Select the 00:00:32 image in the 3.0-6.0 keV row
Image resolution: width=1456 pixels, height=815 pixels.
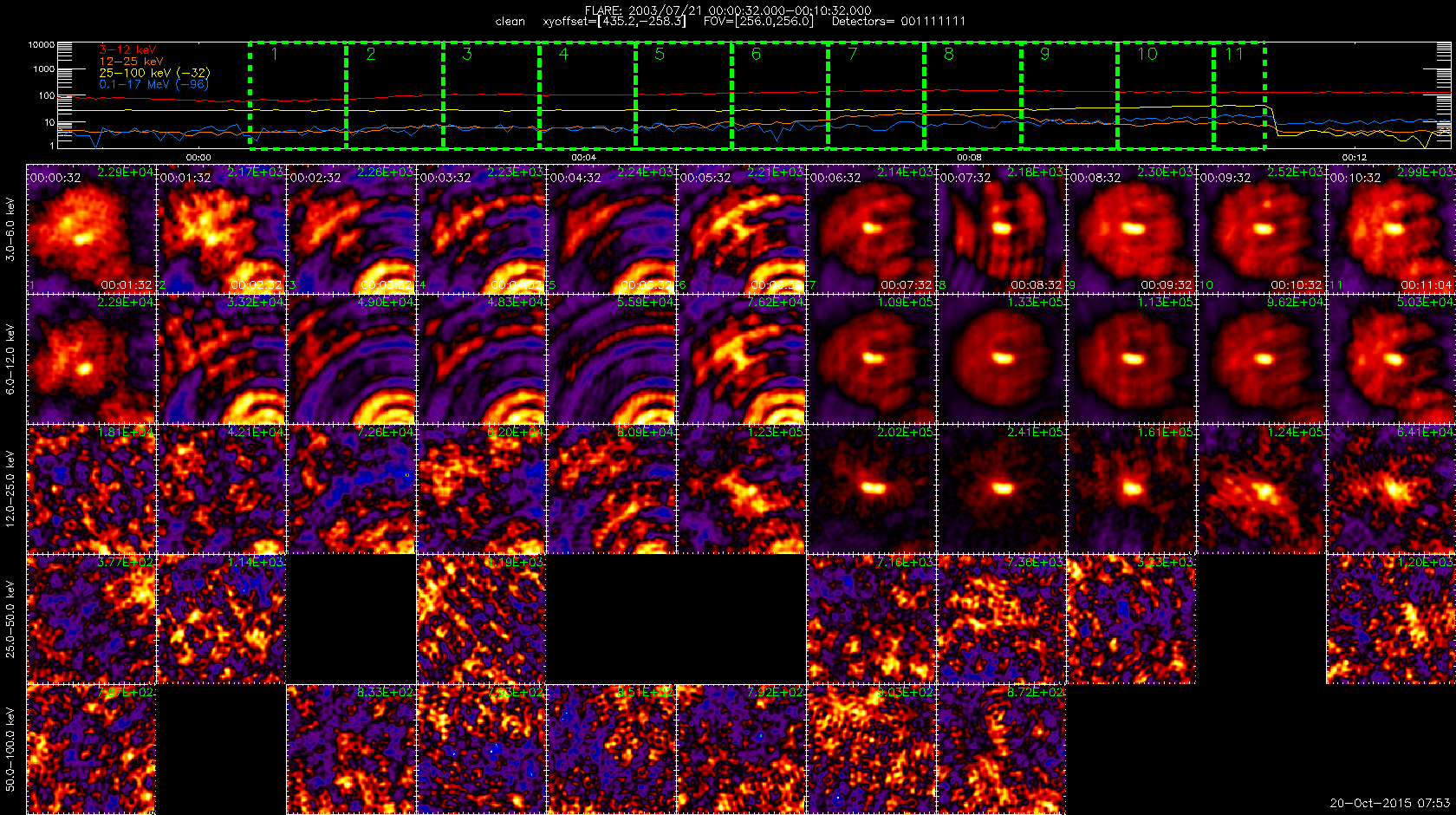pos(91,229)
